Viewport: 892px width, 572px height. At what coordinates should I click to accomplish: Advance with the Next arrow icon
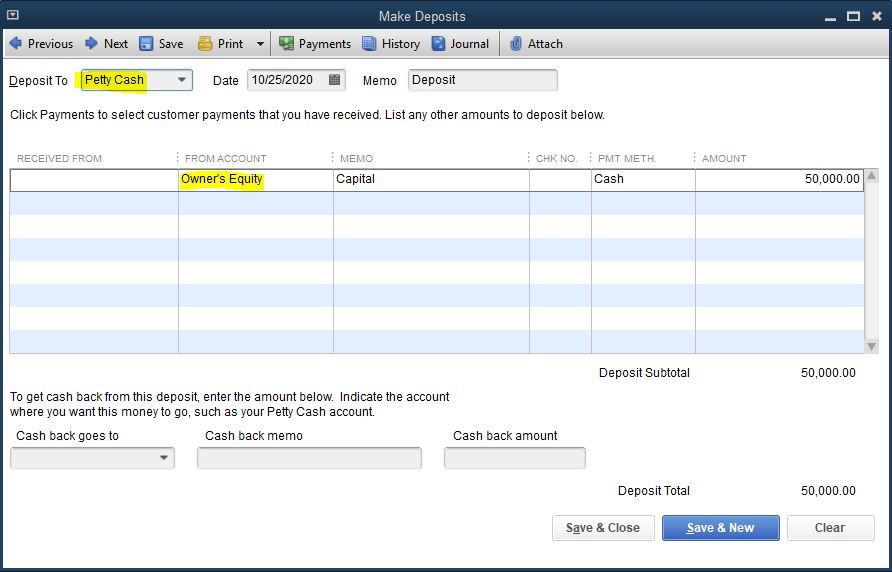click(92, 43)
